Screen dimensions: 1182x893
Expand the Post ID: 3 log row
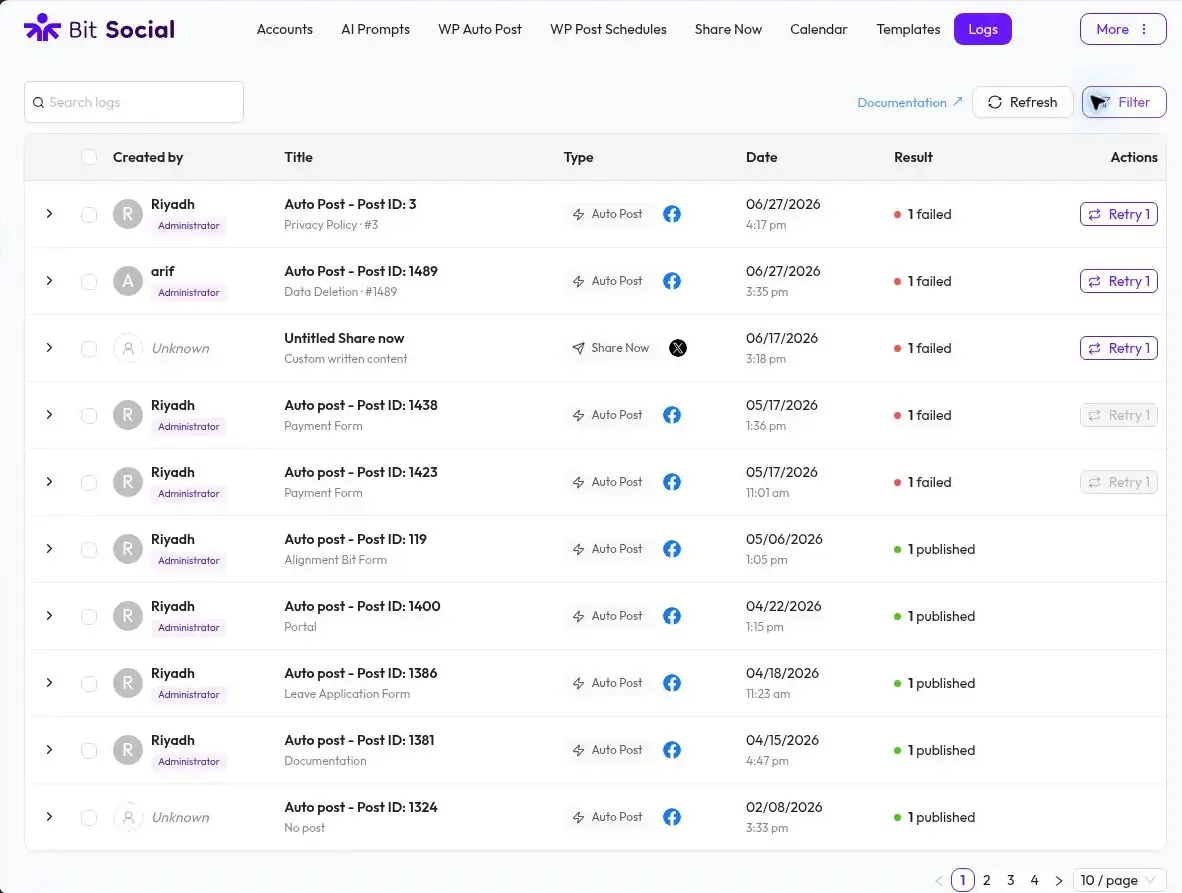pyautogui.click(x=49, y=214)
